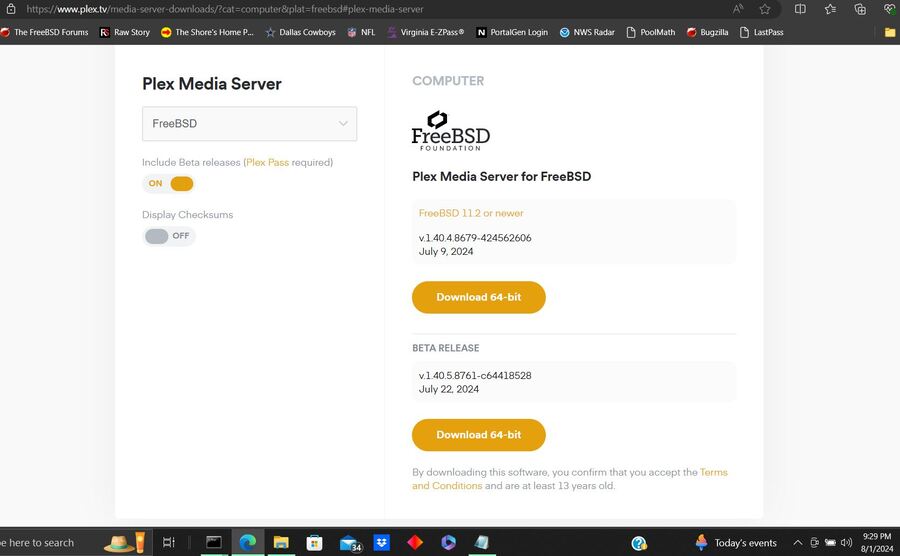Open the volume speaker tray icon
Image resolution: width=900 pixels, height=556 pixels.
(x=846, y=543)
